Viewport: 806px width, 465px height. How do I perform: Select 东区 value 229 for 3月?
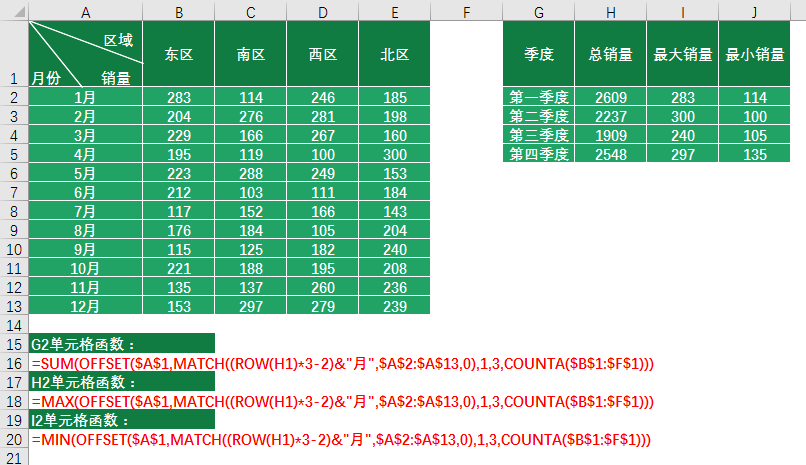pyautogui.click(x=178, y=135)
